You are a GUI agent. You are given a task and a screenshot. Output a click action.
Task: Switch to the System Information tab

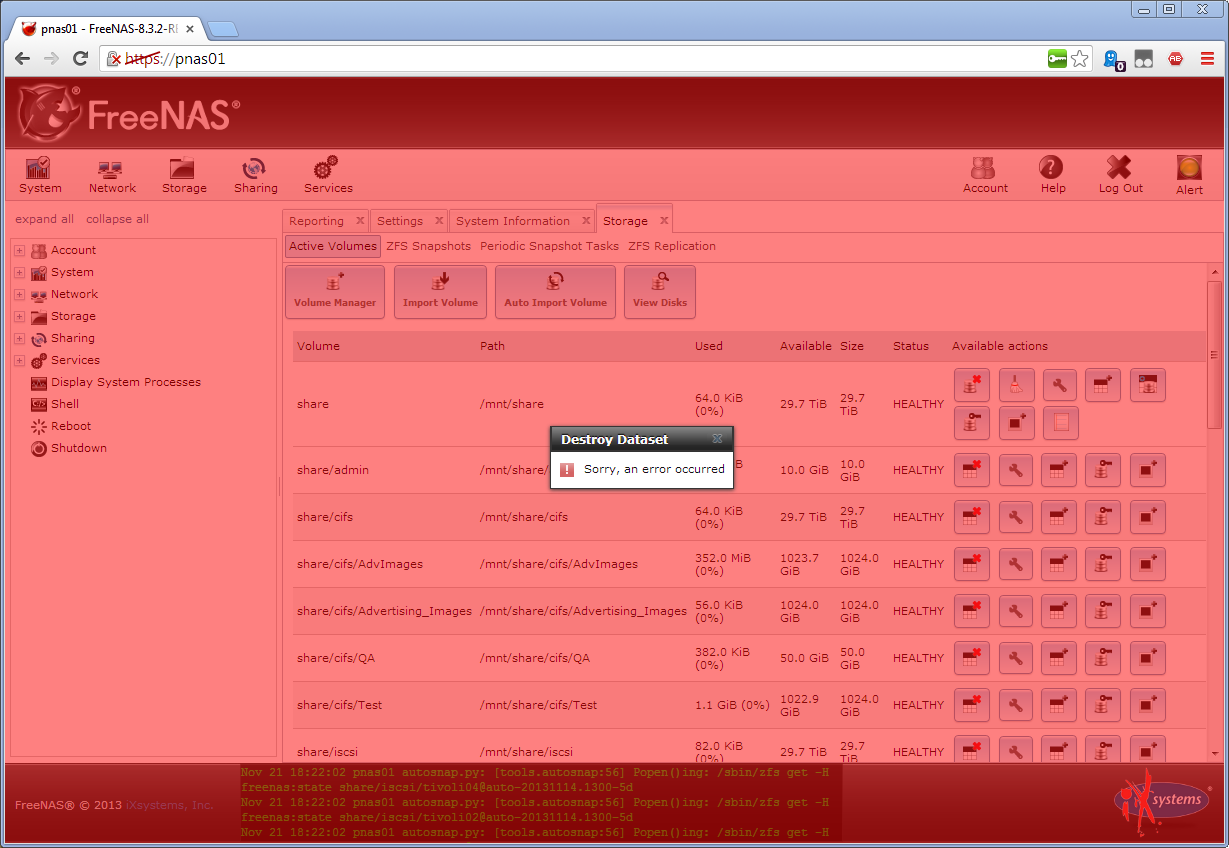click(513, 221)
